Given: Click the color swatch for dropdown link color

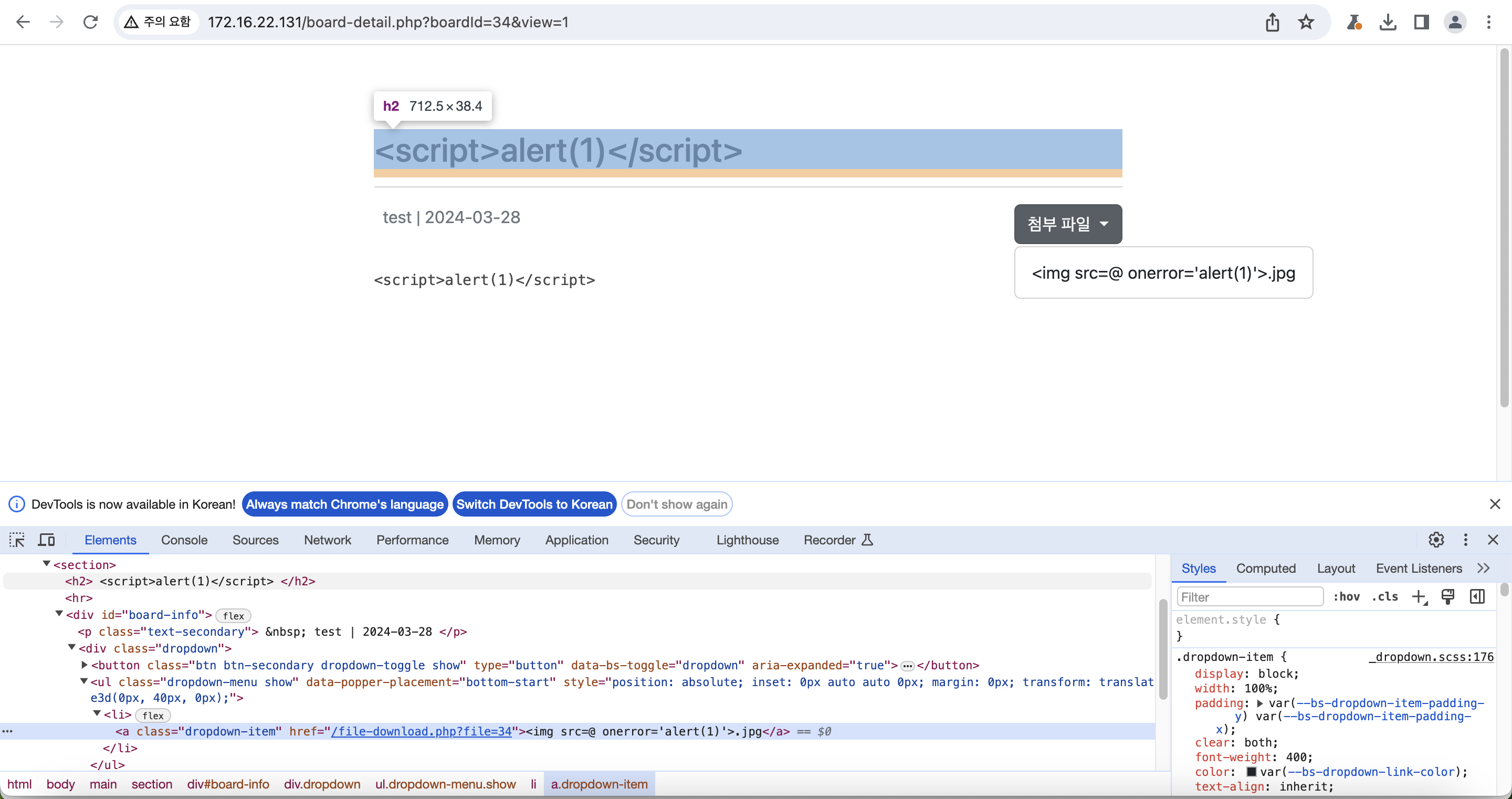Looking at the screenshot, I should [1252, 771].
